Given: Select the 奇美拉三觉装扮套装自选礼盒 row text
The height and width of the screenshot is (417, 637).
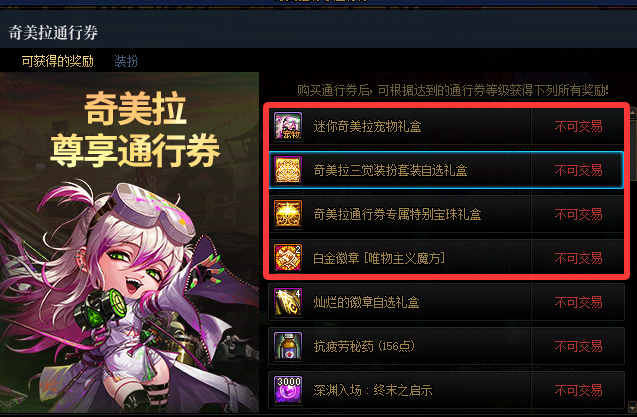Looking at the screenshot, I should 390,170.
